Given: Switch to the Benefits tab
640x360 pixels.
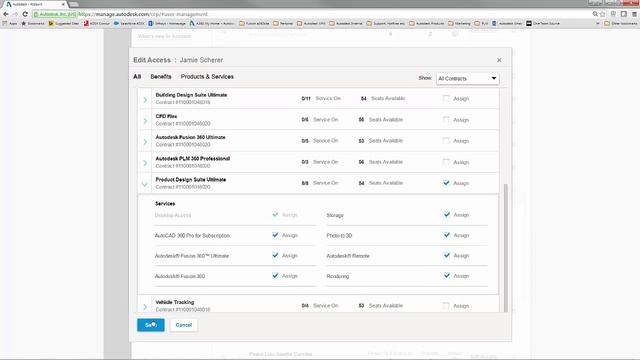Looking at the screenshot, I should (161, 77).
